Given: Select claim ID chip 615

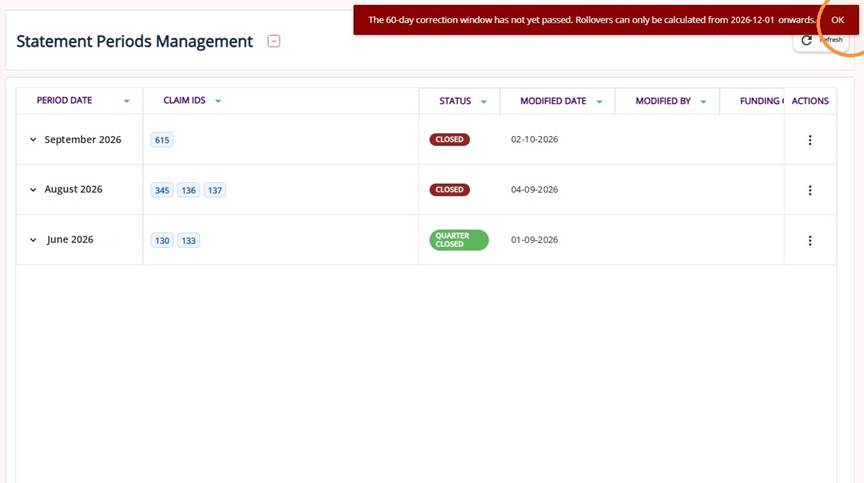Looking at the screenshot, I should [x=162, y=140].
